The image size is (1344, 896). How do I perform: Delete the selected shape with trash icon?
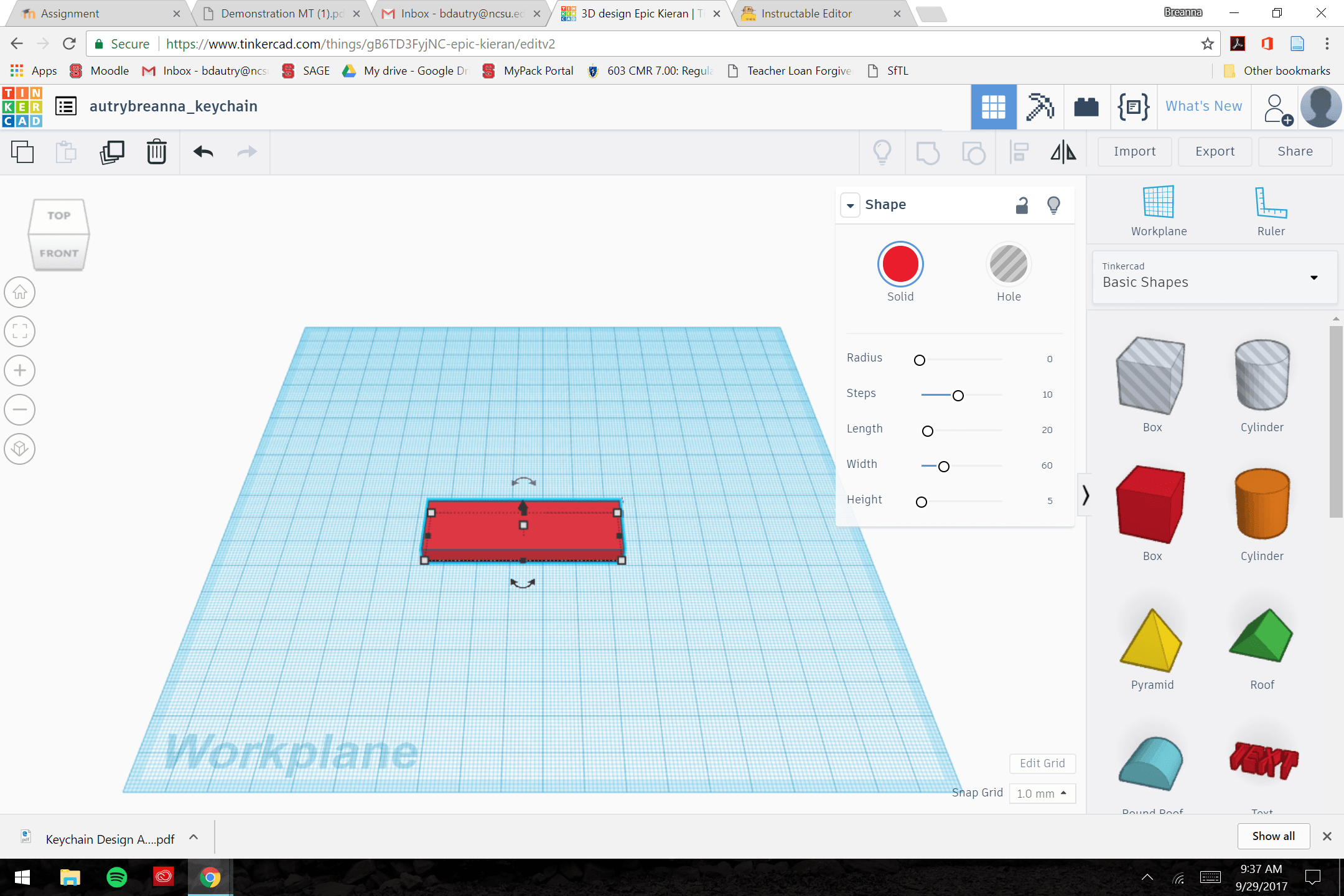(156, 151)
